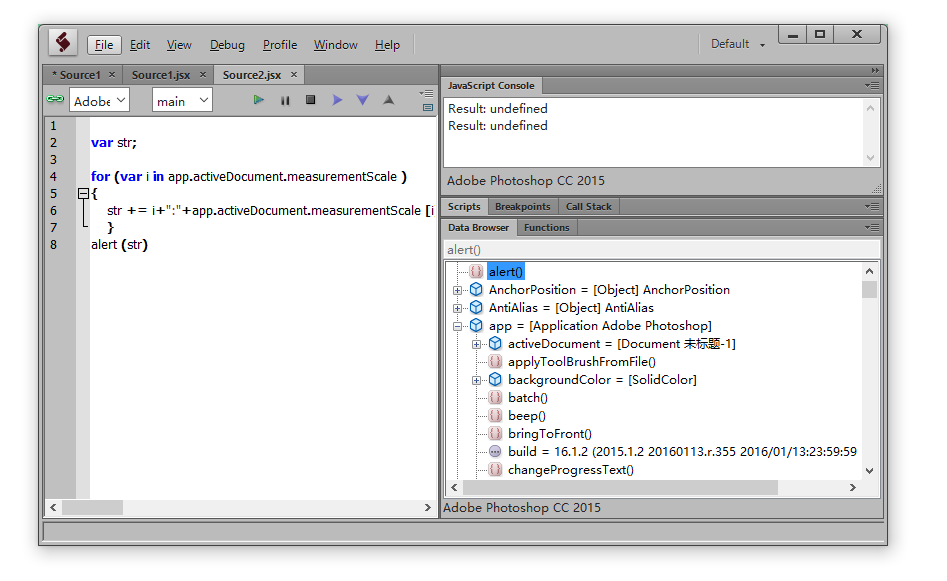The height and width of the screenshot is (581, 947).
Task: Switch to the Functions tab
Action: 547,228
